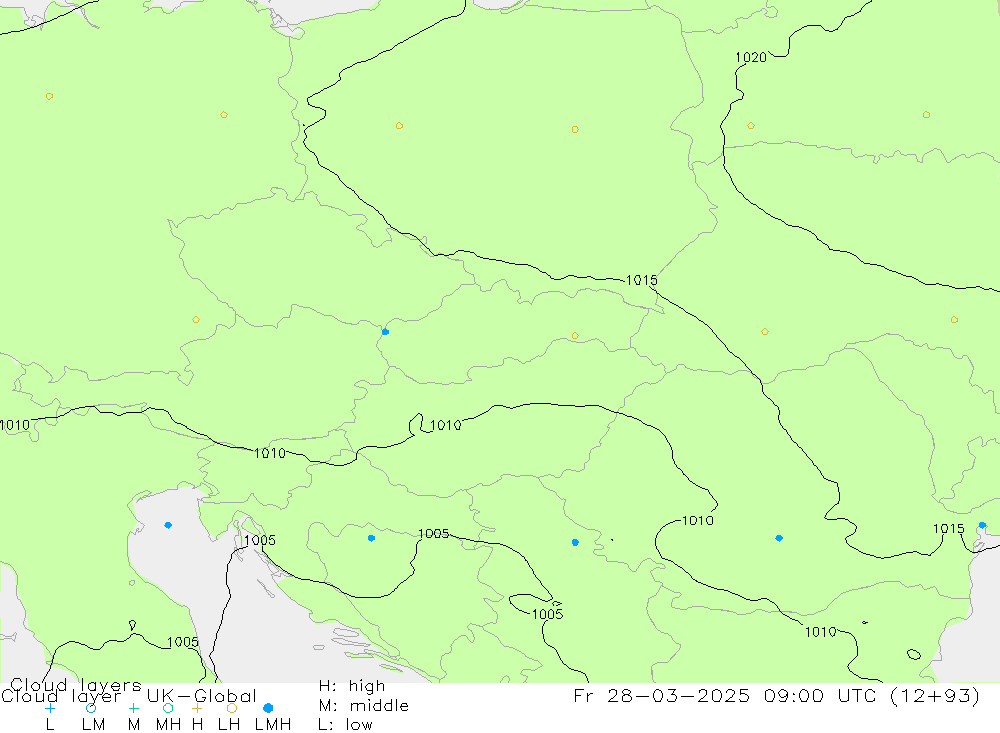Select the blue marker beside the right-edge 1015 label
The image size is (1000, 733).
coord(982,525)
